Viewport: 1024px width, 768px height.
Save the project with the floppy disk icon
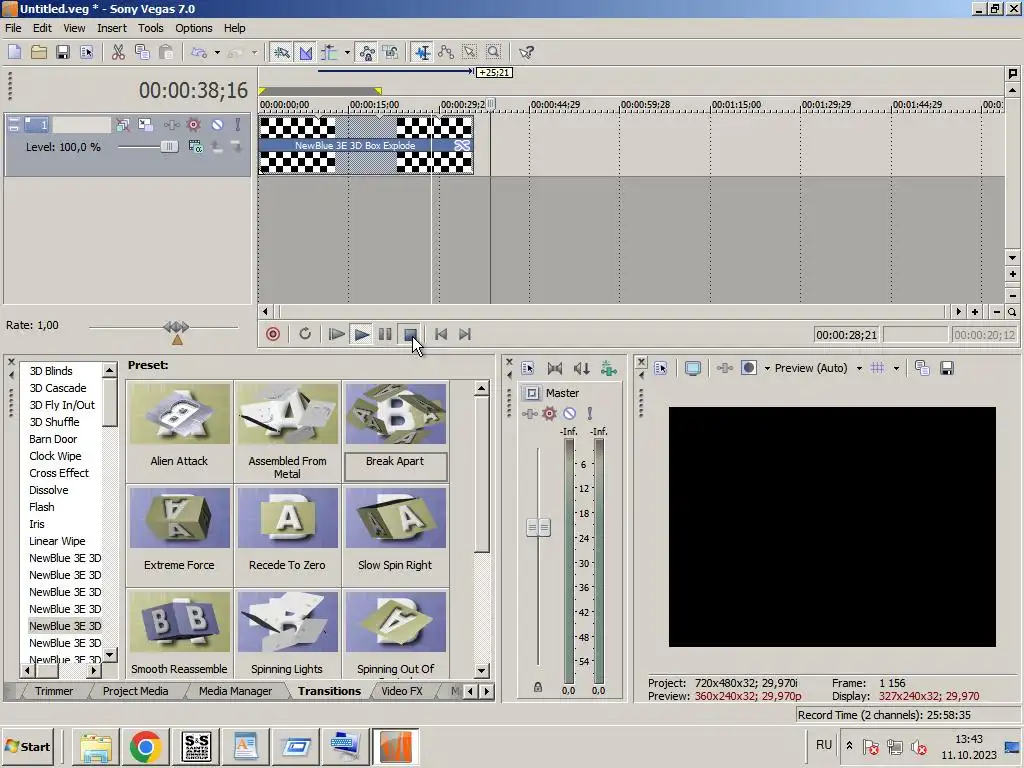63,52
